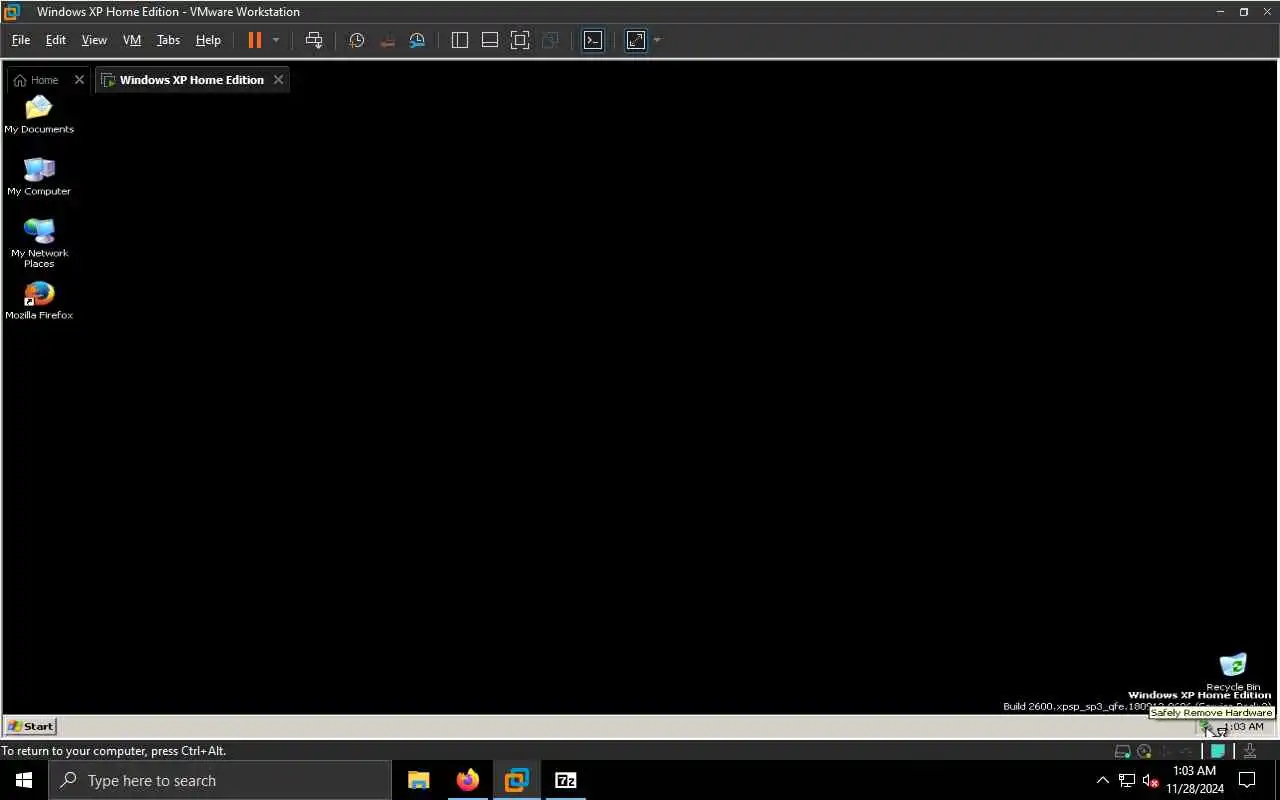Open the File menu

click(x=21, y=40)
